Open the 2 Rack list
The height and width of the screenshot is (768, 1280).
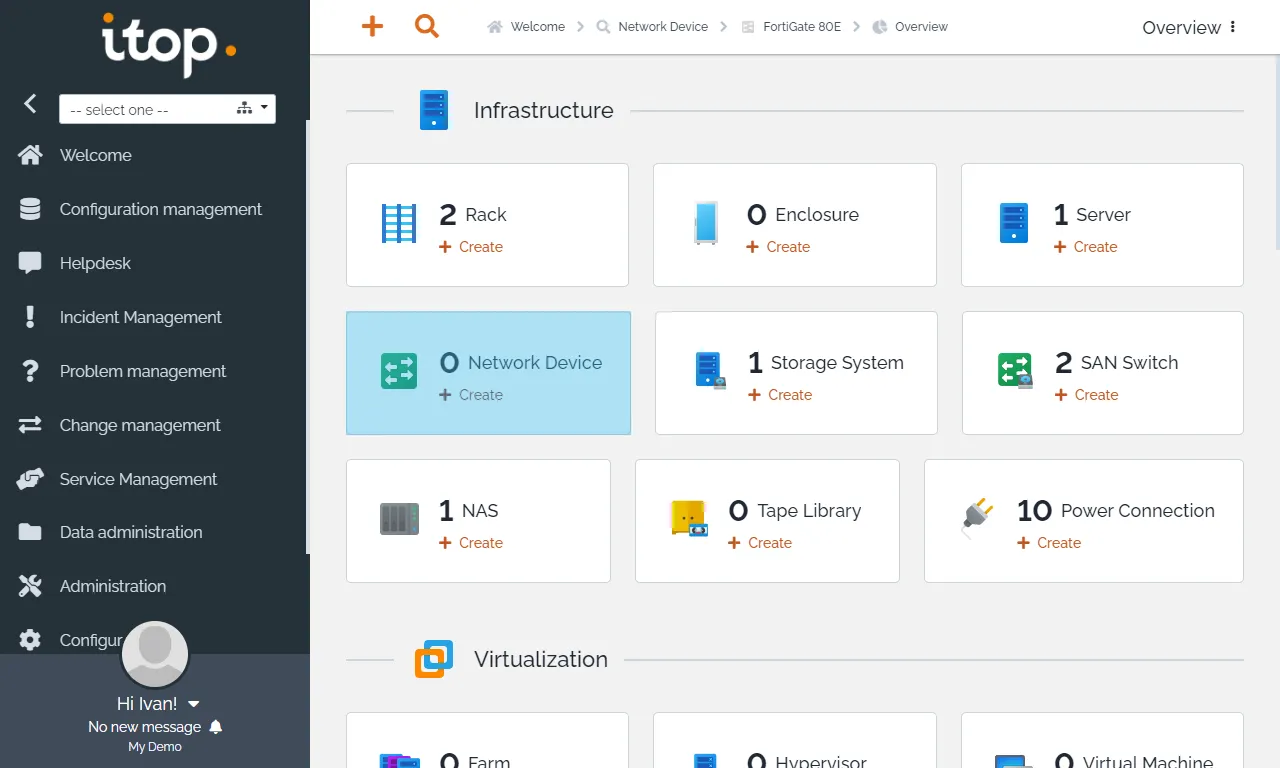pyautogui.click(x=473, y=214)
